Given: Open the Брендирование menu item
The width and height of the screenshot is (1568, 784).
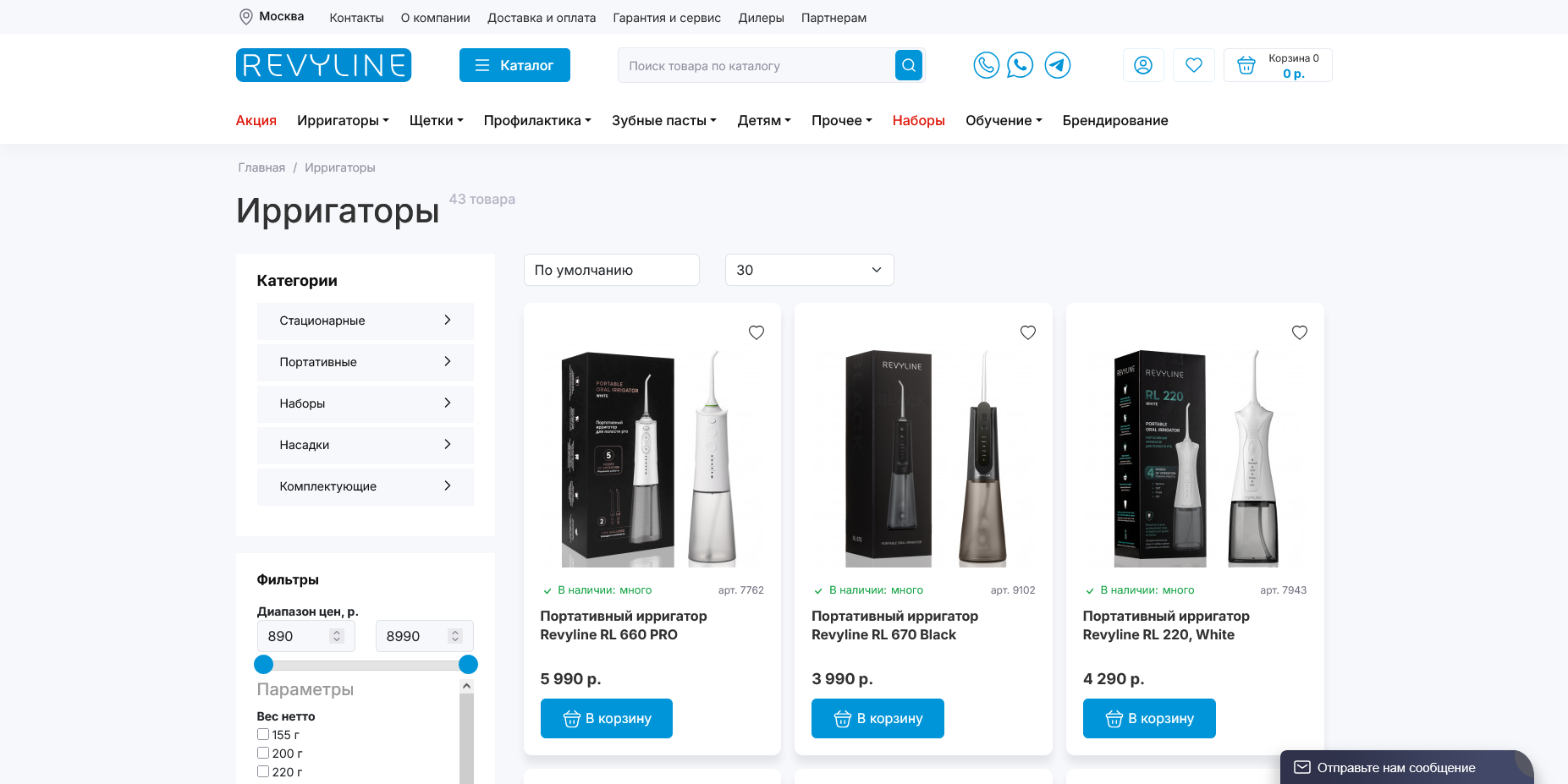Looking at the screenshot, I should pyautogui.click(x=1115, y=121).
